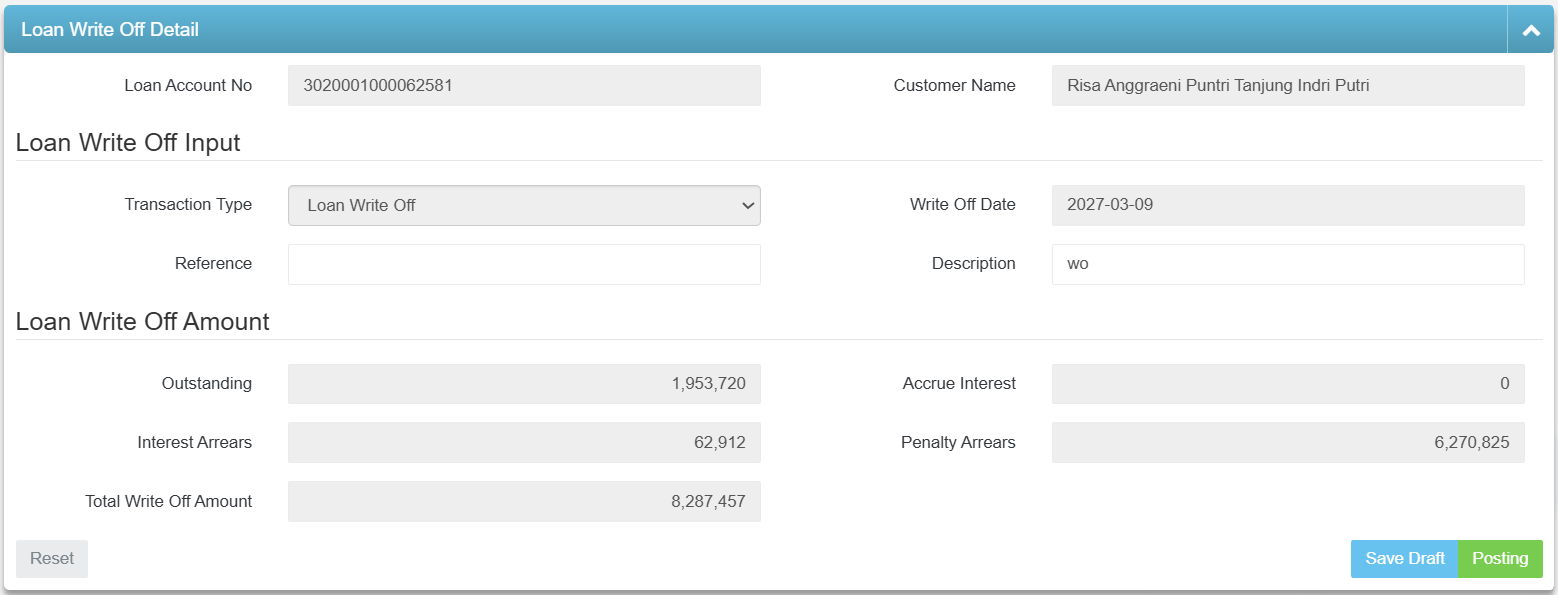
Task: Select the Interest Arrears amount field
Action: click(524, 442)
